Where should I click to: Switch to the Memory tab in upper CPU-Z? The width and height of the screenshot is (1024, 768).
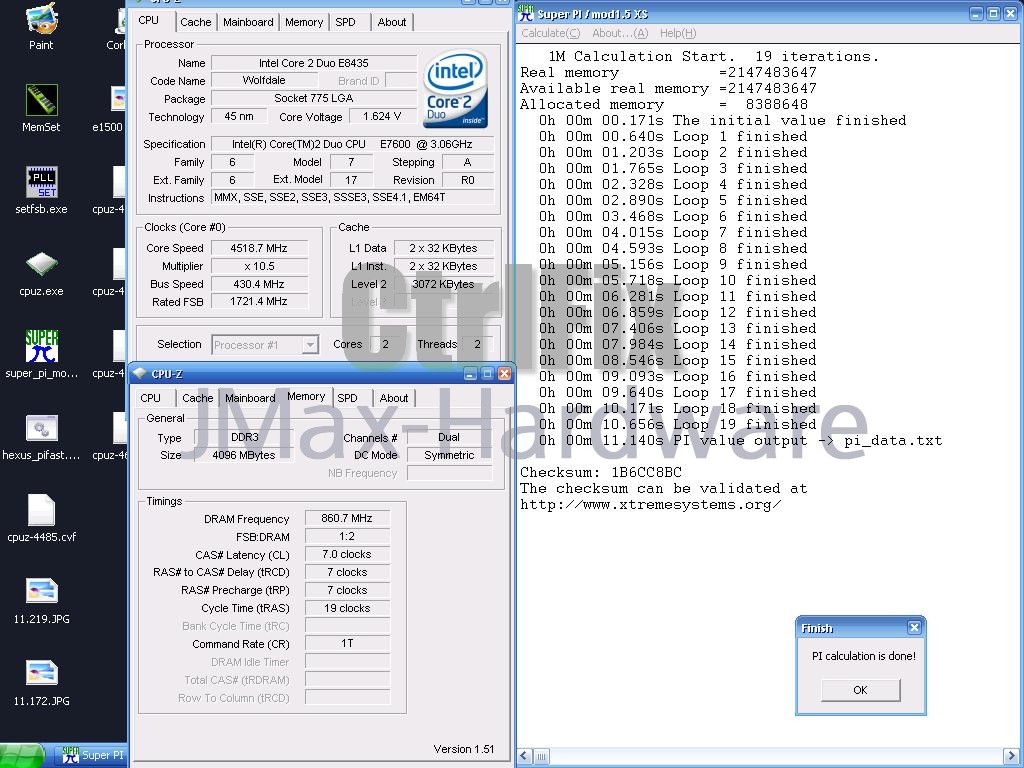pos(304,22)
